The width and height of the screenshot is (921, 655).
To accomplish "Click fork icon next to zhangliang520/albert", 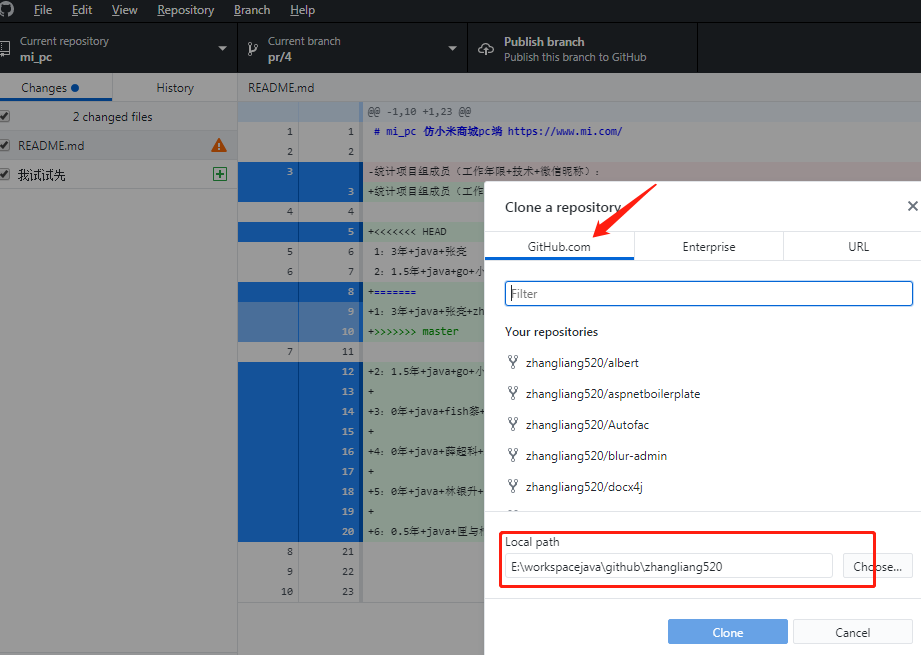I will (x=513, y=362).
